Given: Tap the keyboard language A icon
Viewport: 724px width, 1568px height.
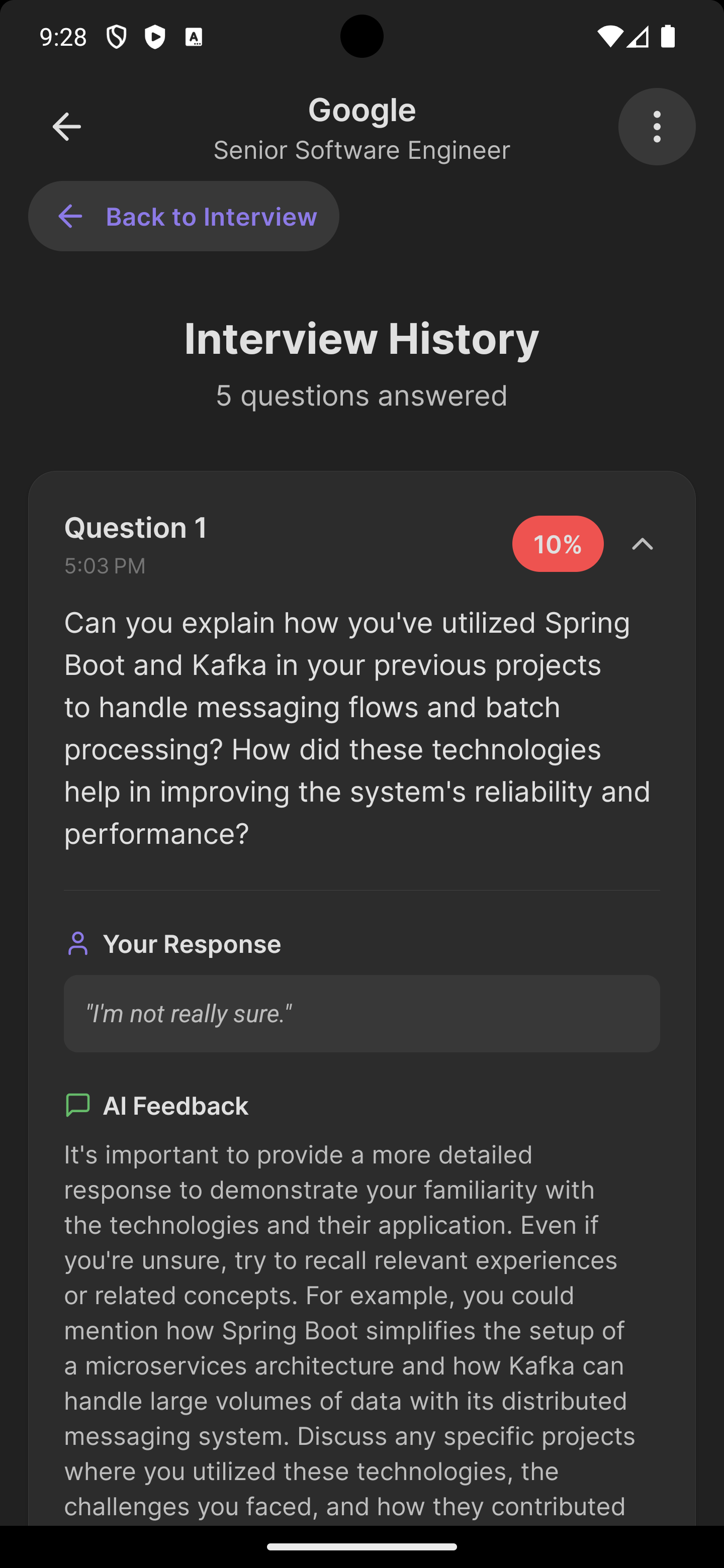Looking at the screenshot, I should 194,37.
